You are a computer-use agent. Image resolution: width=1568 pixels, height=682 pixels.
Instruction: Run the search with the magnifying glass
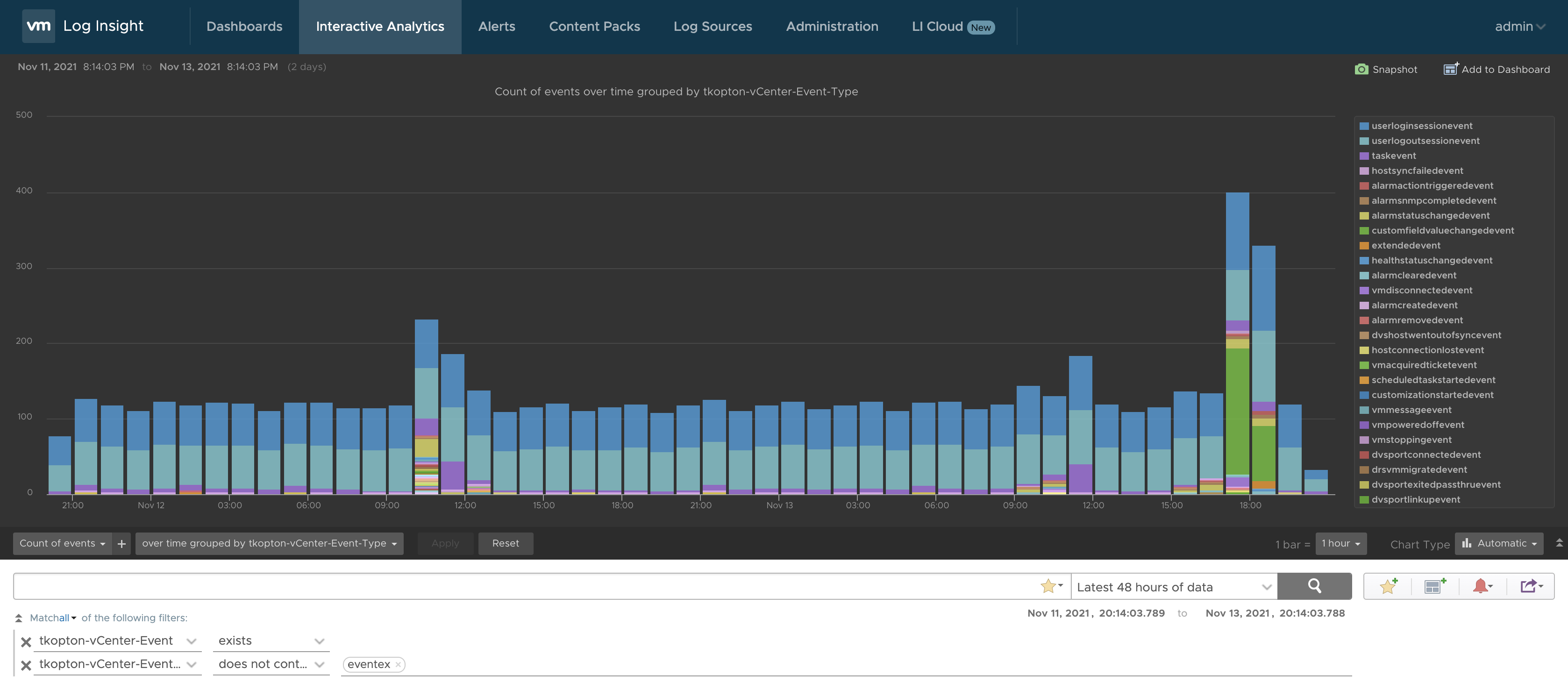(1314, 586)
